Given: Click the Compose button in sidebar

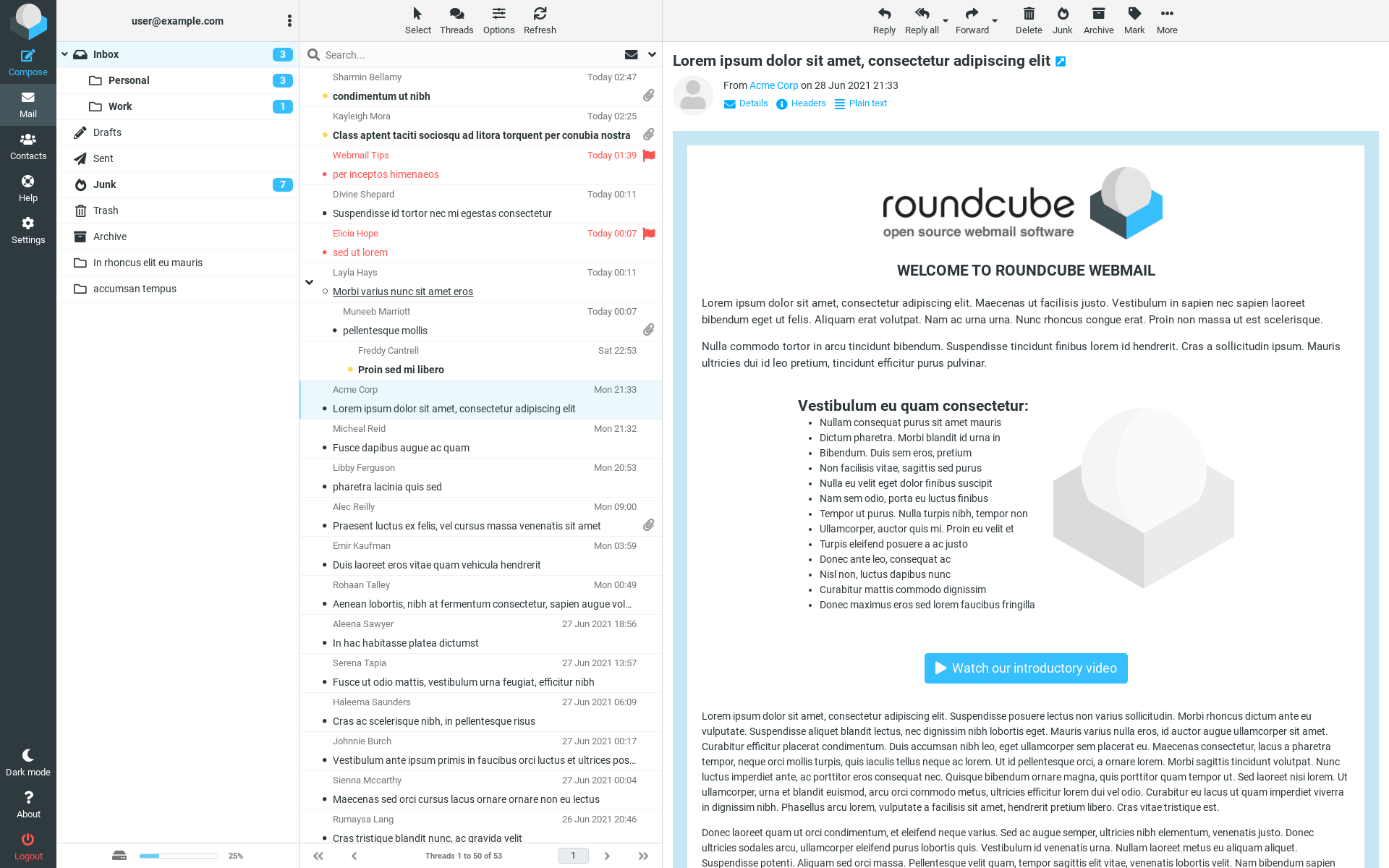Looking at the screenshot, I should (x=28, y=61).
